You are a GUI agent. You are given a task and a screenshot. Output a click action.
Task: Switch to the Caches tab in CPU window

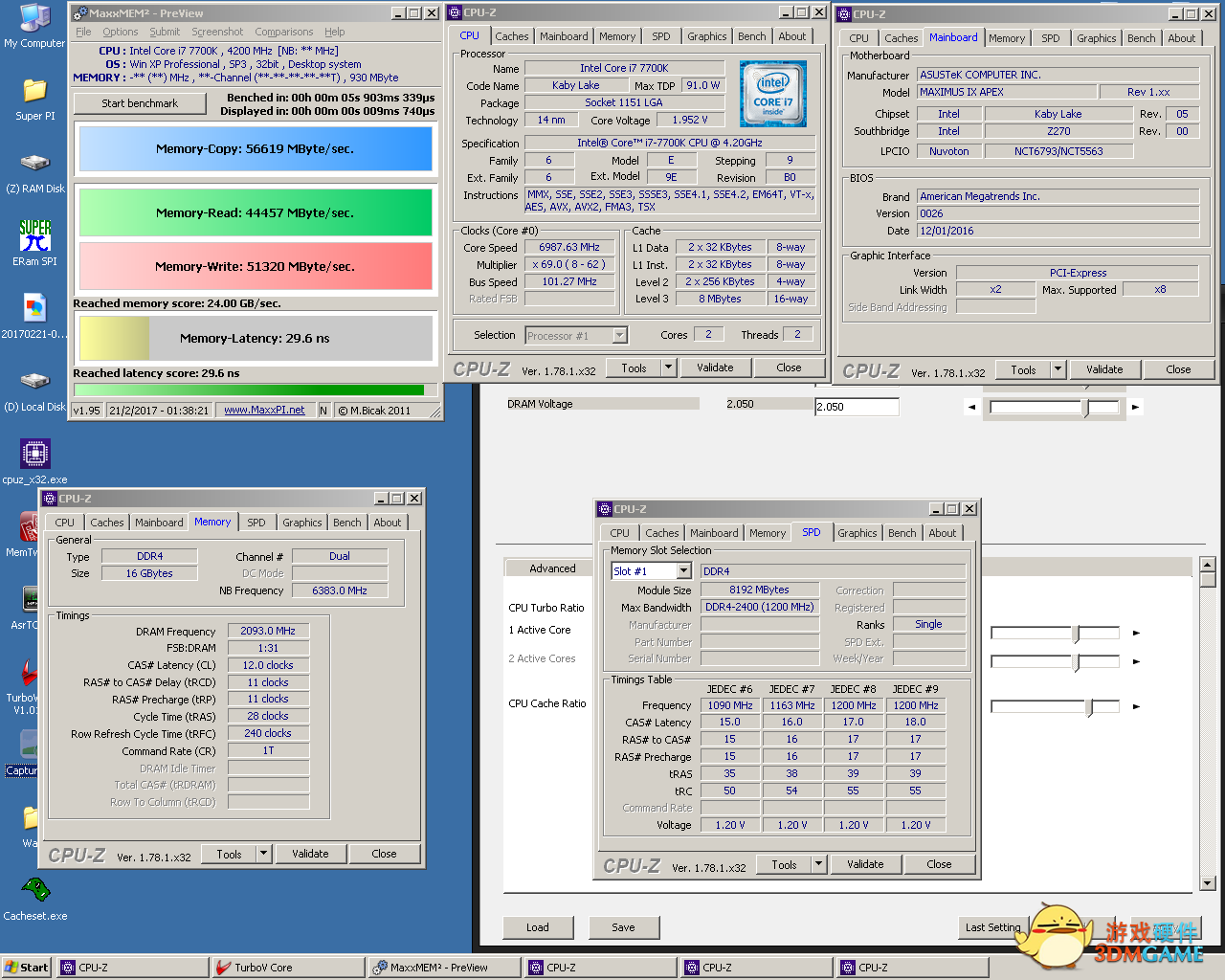coord(511,36)
